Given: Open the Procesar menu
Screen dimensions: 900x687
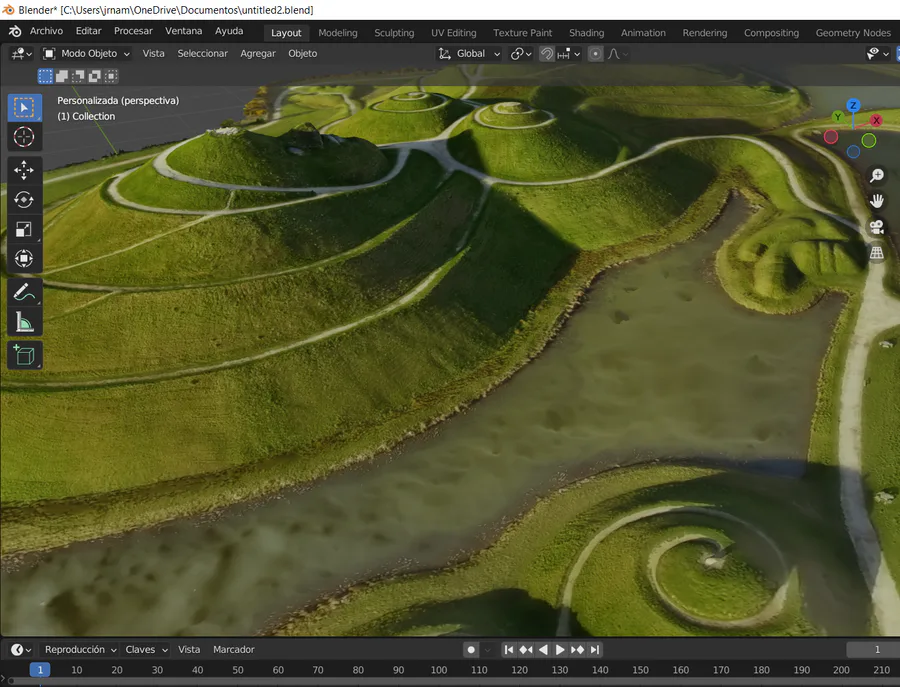Looking at the screenshot, I should [133, 31].
